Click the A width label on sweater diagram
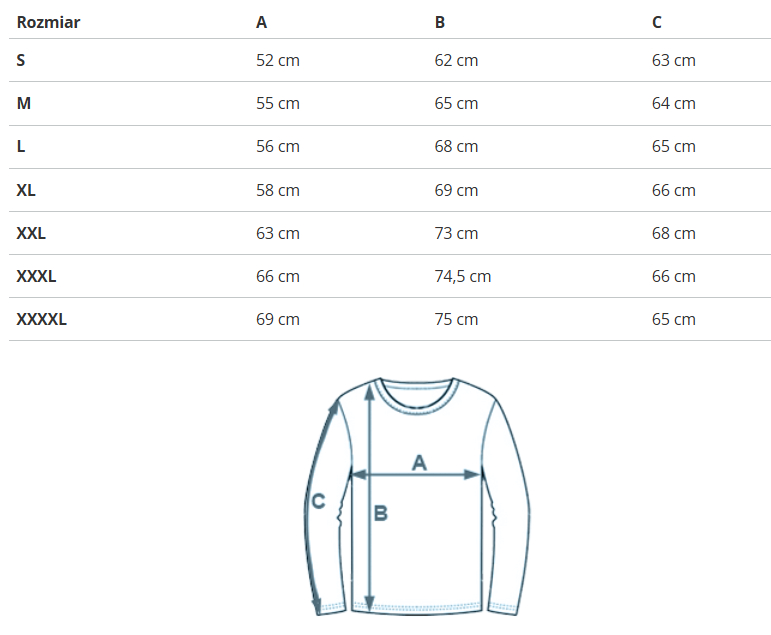The image size is (771, 635). coord(420,461)
